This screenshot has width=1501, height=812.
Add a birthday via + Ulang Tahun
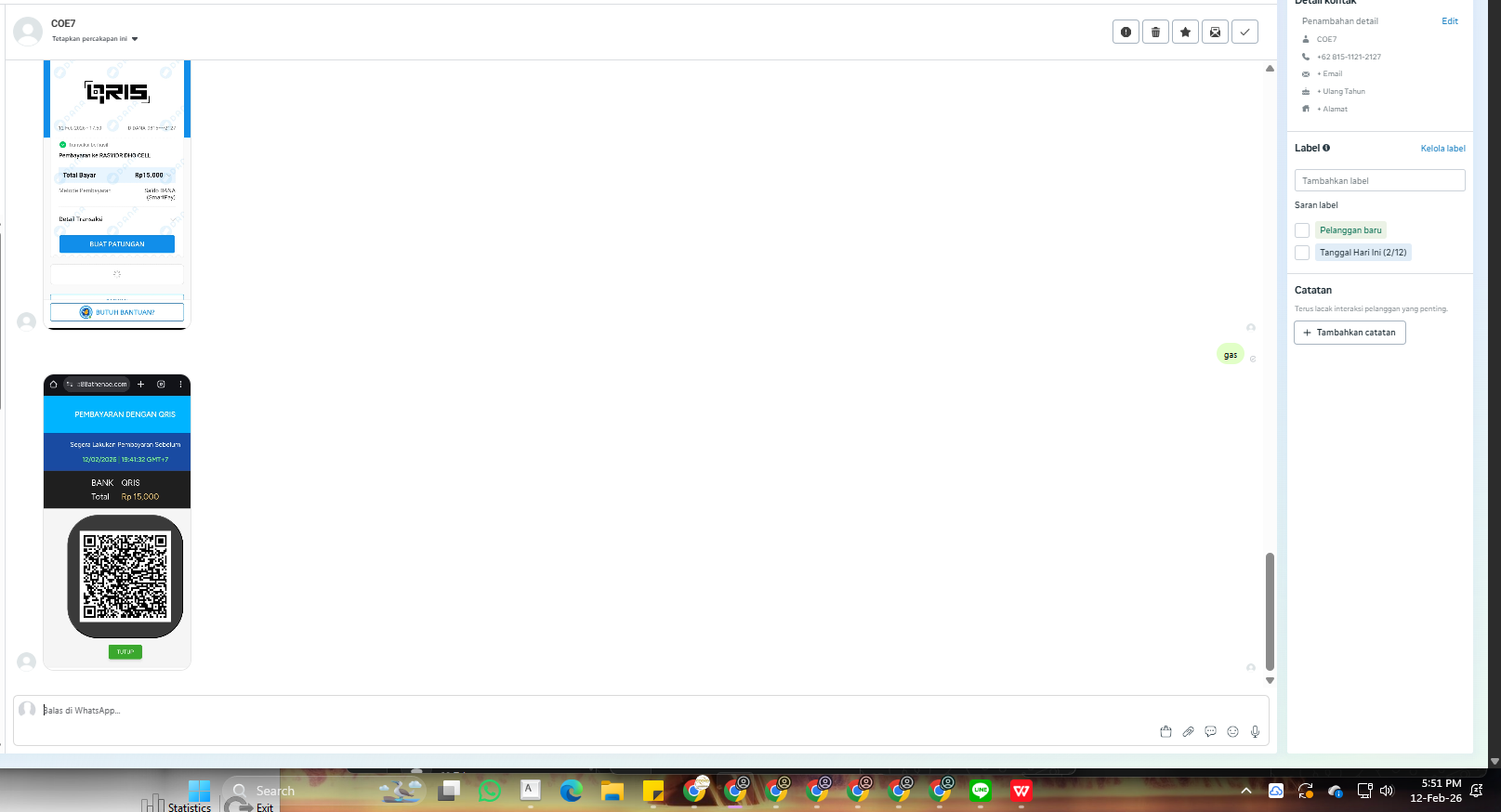click(x=1341, y=92)
